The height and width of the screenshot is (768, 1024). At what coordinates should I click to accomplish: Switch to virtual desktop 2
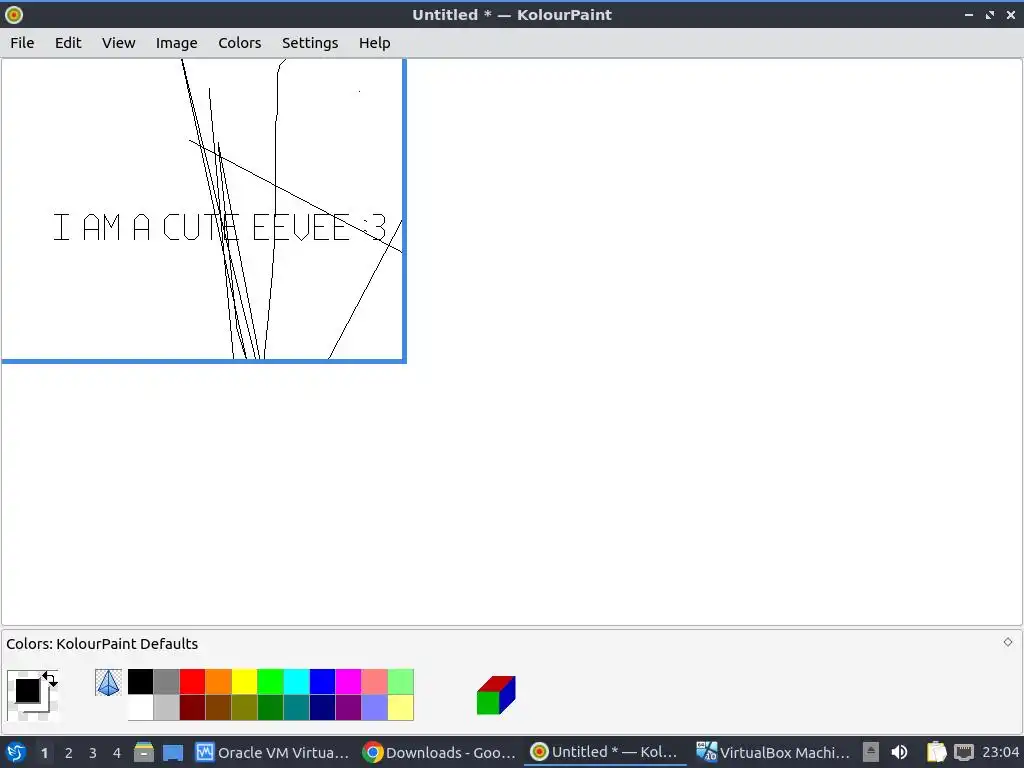pos(69,753)
